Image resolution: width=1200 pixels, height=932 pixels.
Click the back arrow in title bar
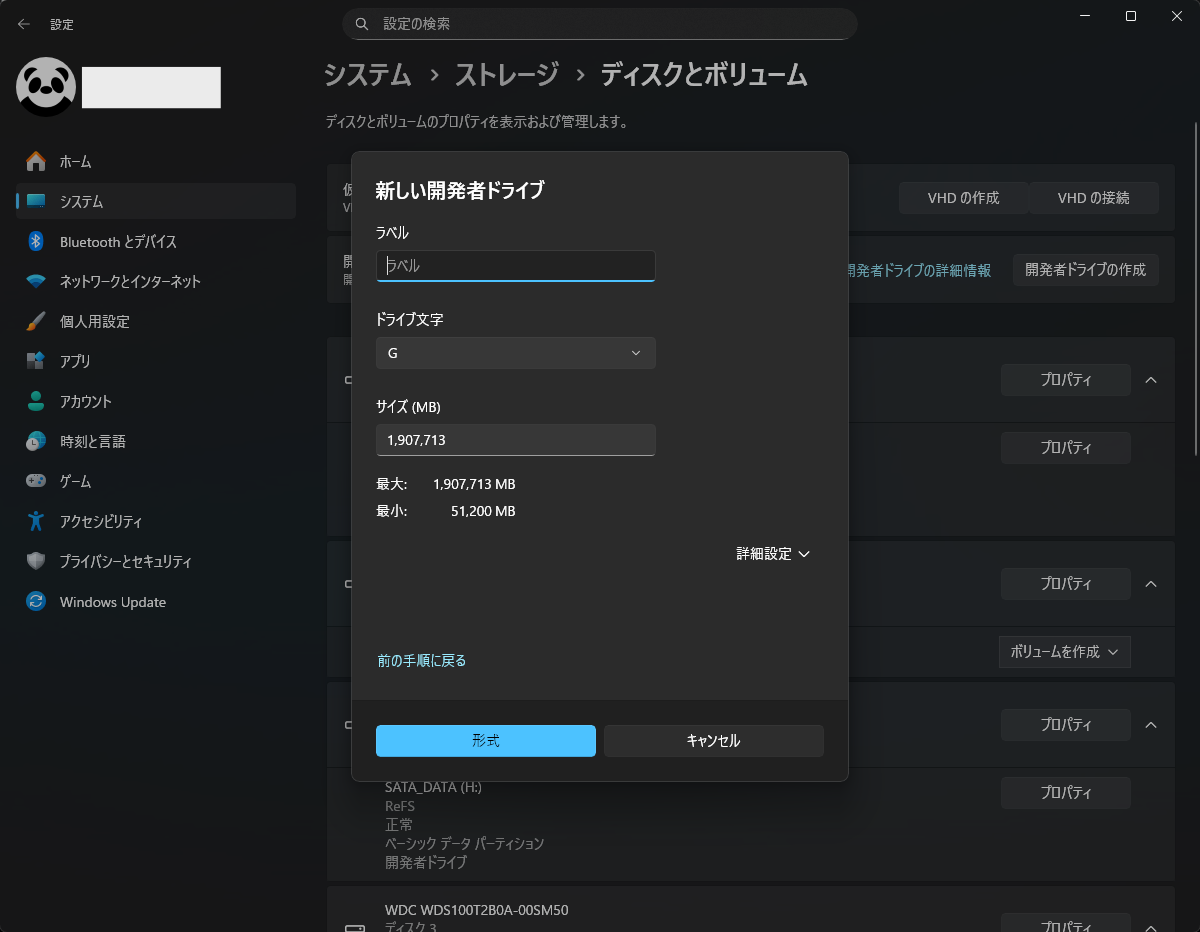coord(24,24)
